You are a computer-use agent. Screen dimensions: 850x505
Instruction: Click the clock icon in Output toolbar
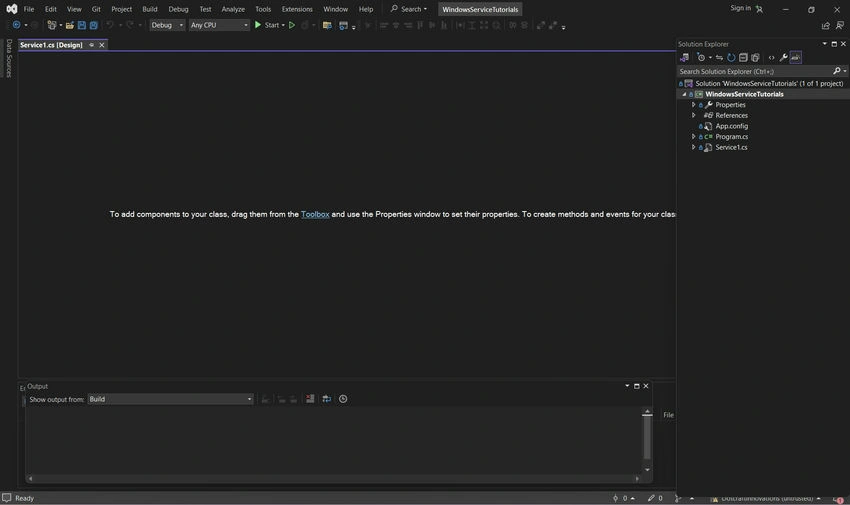[x=343, y=399]
